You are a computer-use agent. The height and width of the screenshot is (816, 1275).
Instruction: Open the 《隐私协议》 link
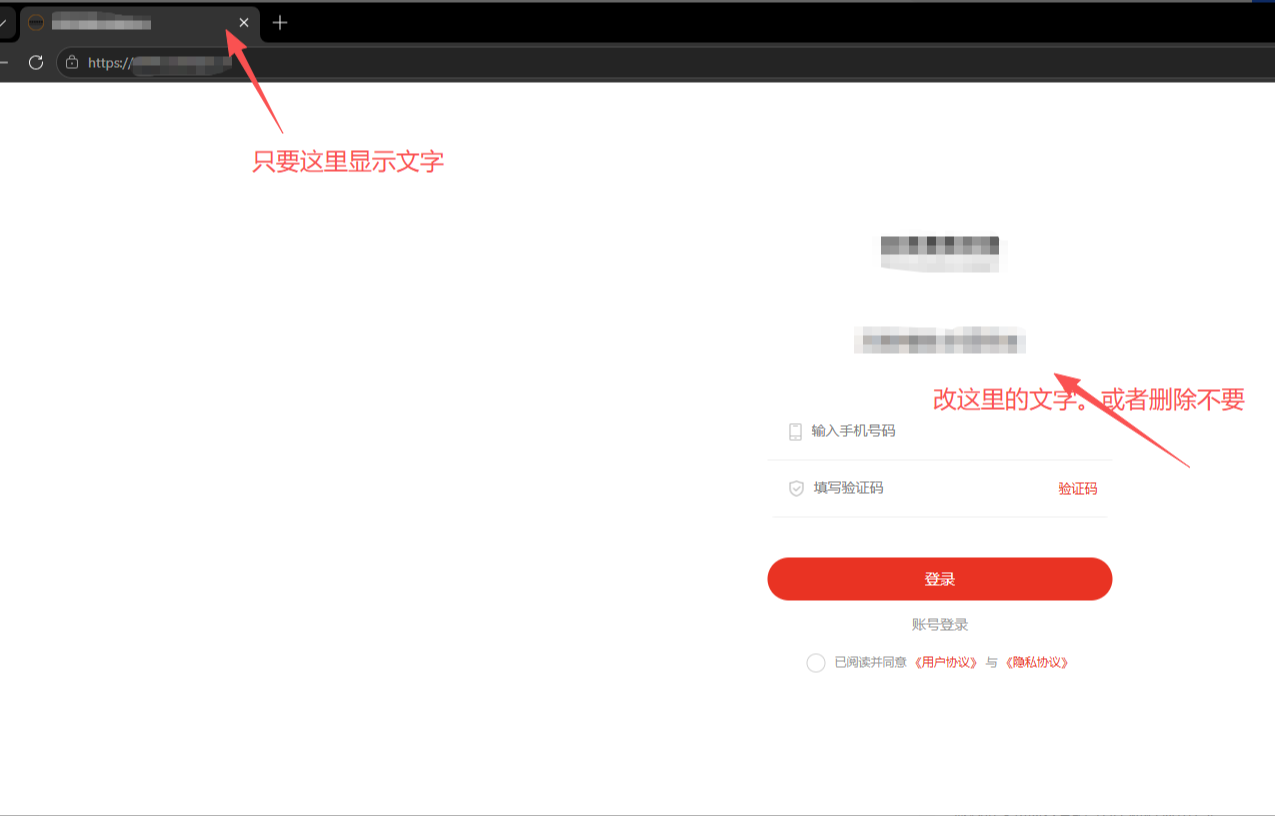click(1037, 662)
